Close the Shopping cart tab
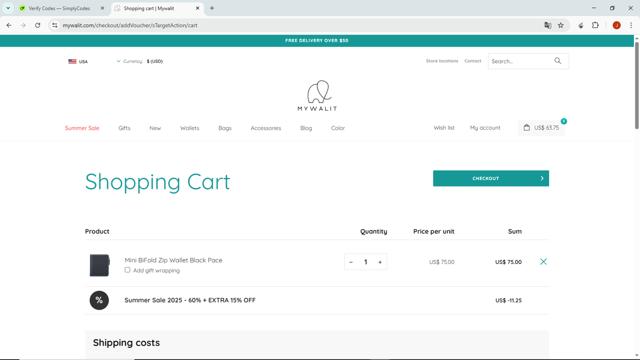This screenshot has height=360, width=640. [x=198, y=8]
